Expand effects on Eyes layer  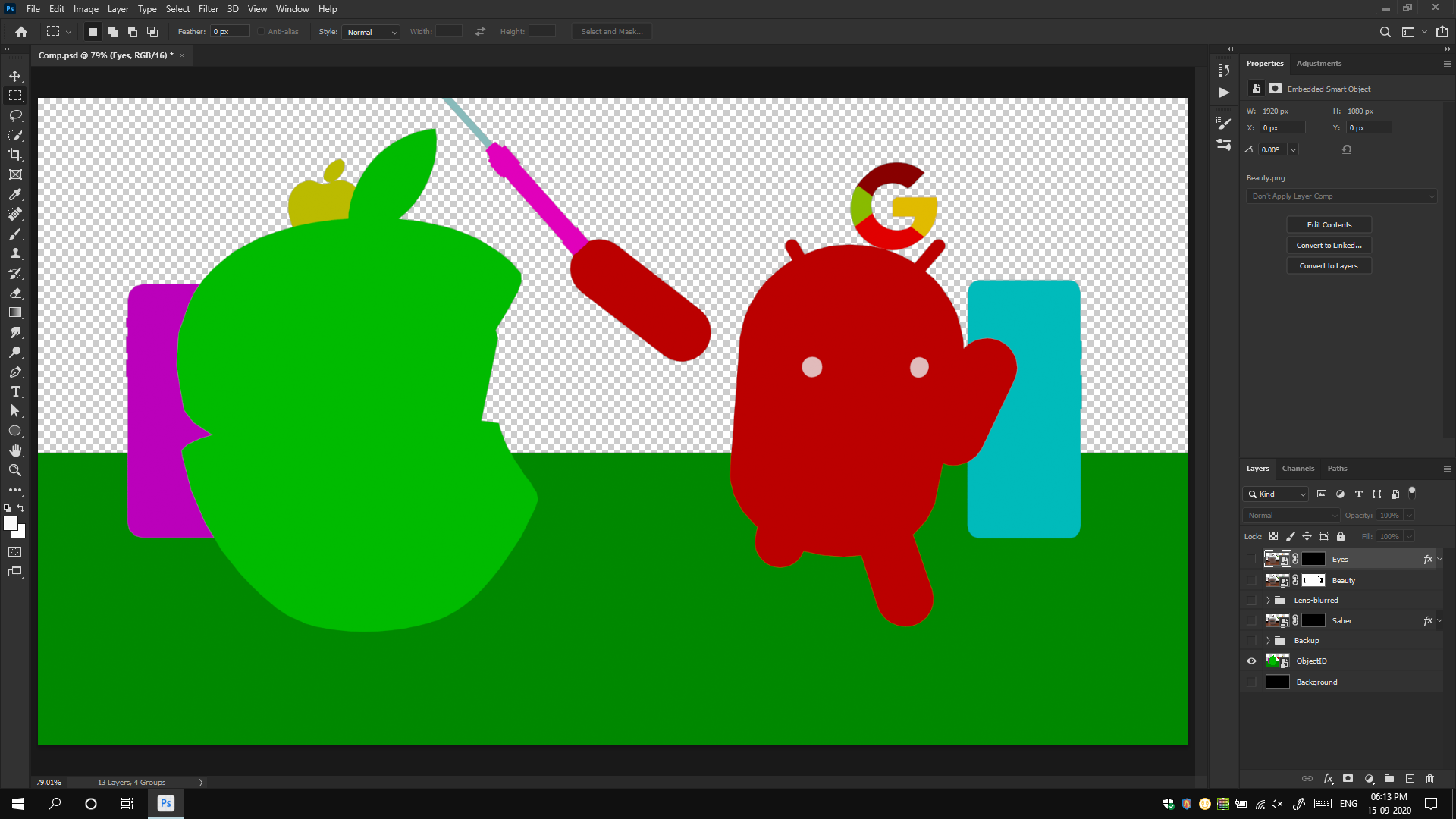[1440, 559]
